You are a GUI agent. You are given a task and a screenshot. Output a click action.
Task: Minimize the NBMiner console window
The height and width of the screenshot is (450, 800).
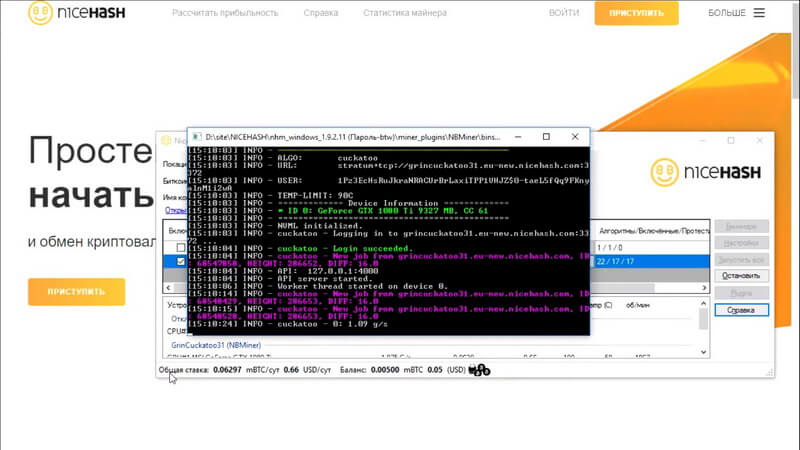click(518, 137)
